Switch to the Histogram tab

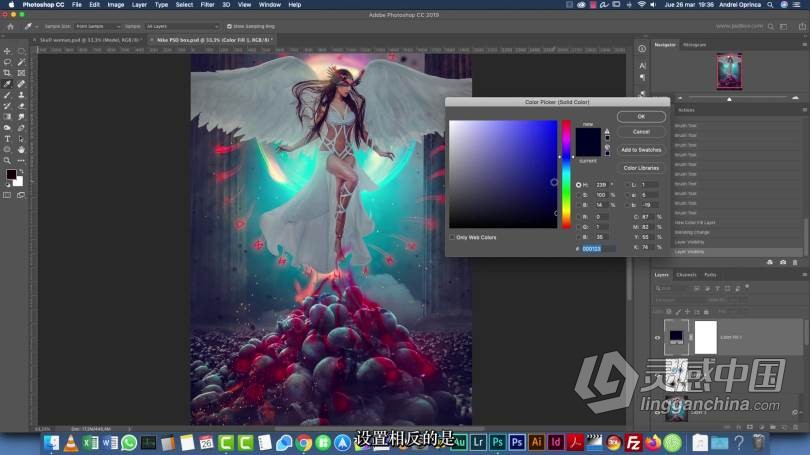click(x=694, y=45)
